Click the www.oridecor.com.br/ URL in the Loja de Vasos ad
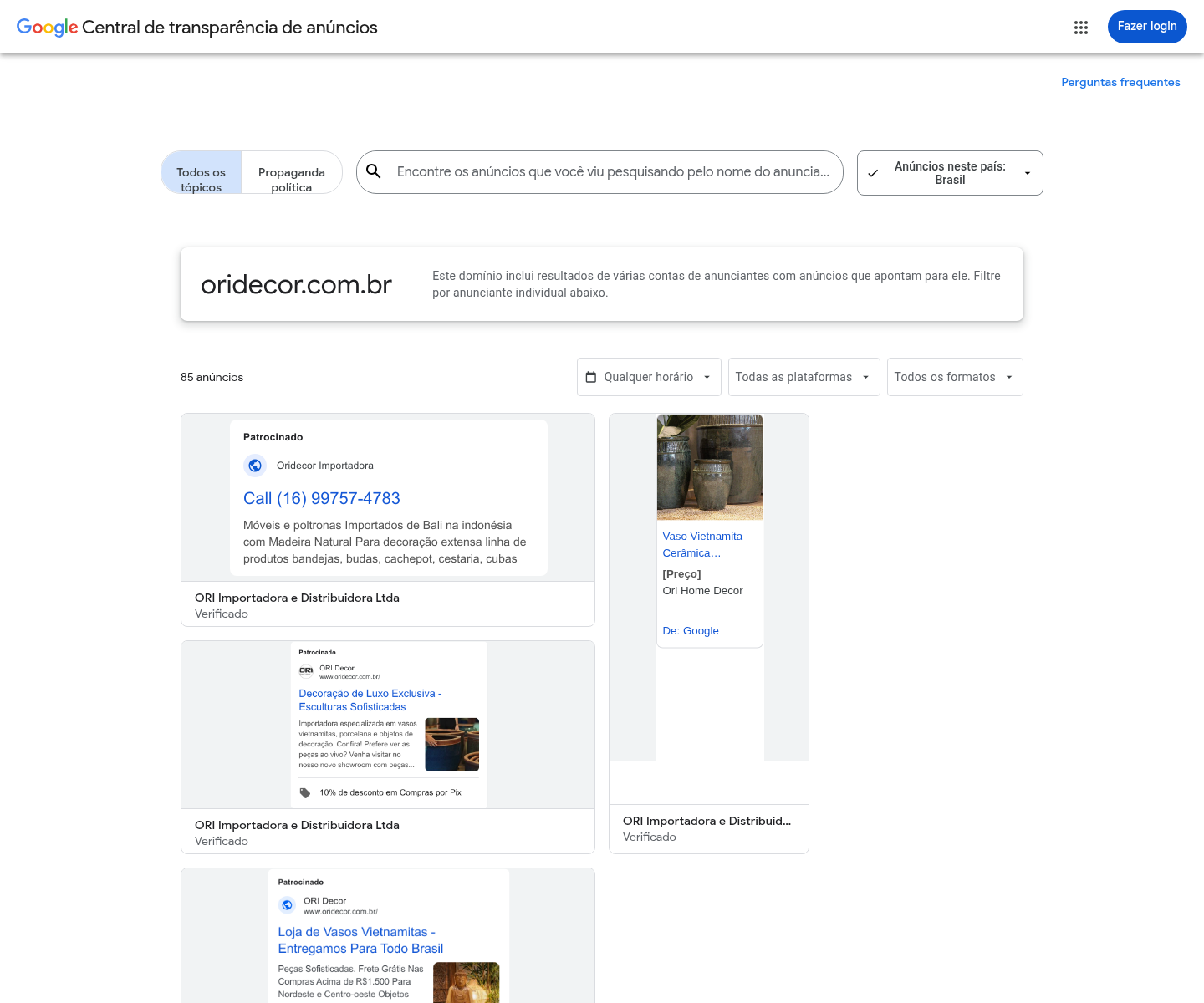Viewport: 1204px width, 1003px height. pos(340,912)
